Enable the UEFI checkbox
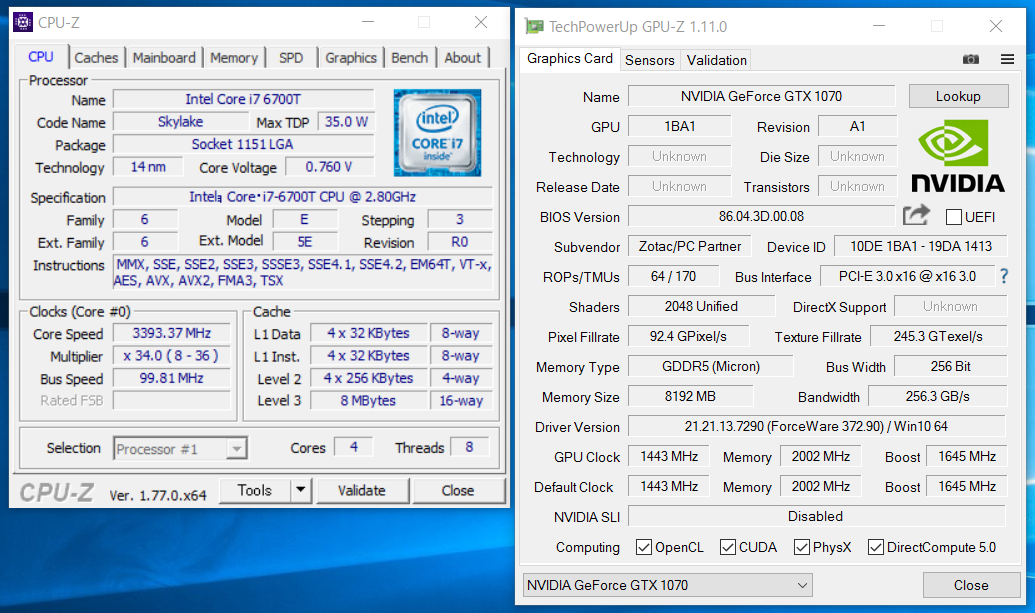1035x613 pixels. [953, 217]
